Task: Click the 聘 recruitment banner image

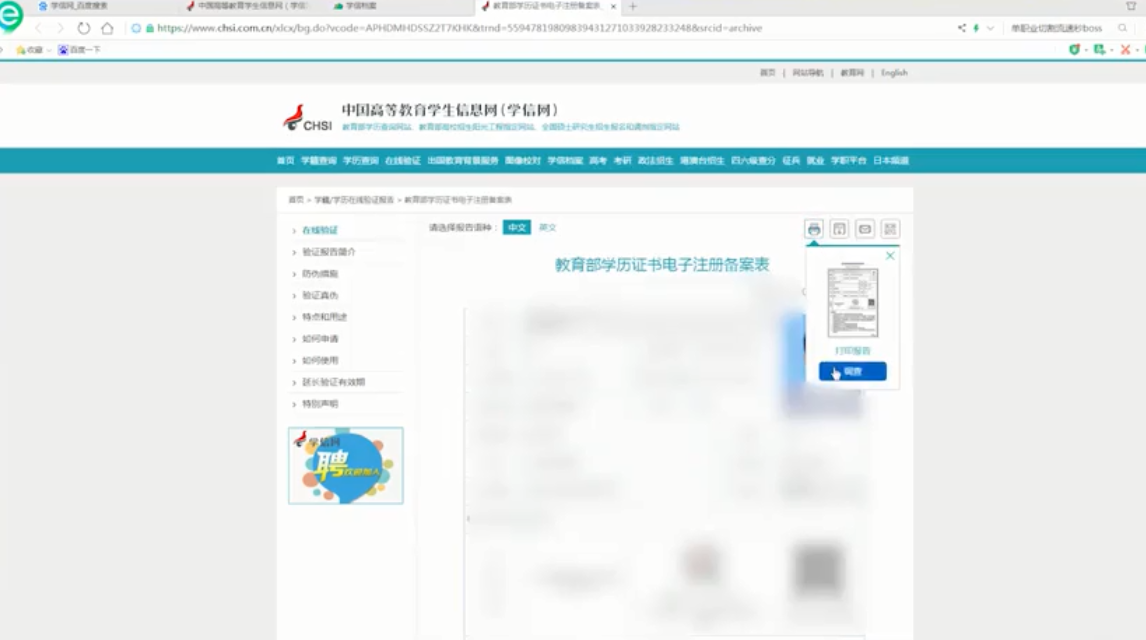Action: pyautogui.click(x=346, y=465)
